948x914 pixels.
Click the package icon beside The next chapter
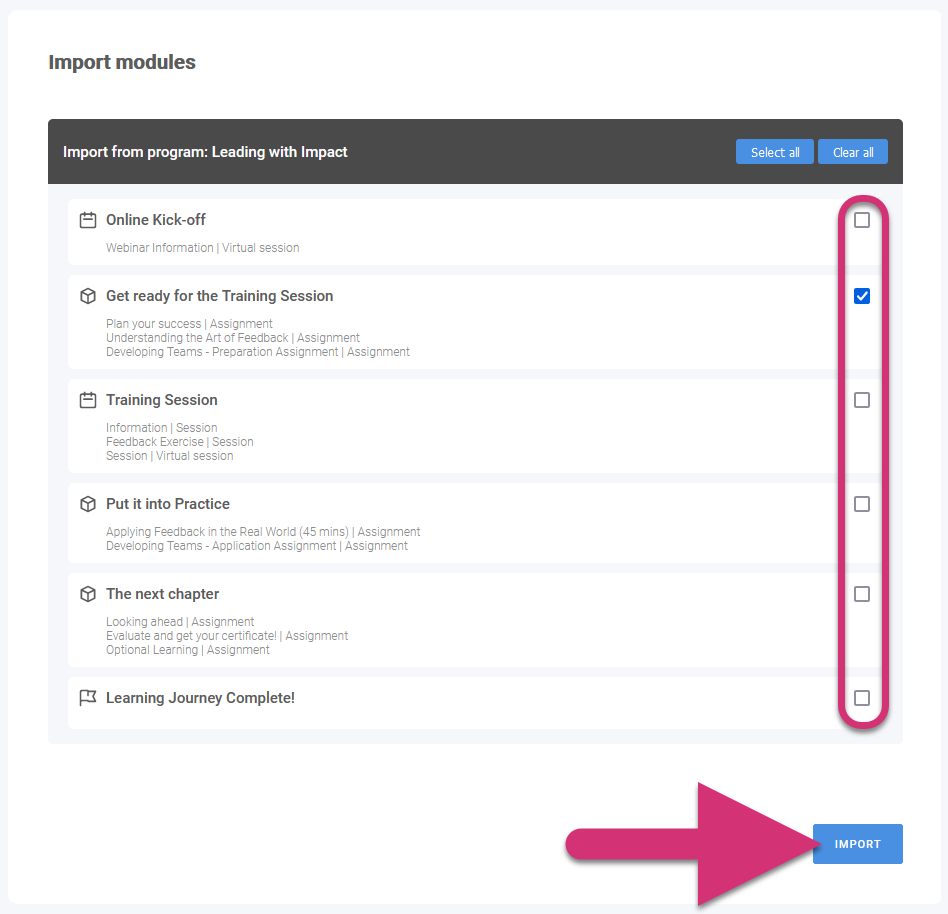(x=87, y=593)
